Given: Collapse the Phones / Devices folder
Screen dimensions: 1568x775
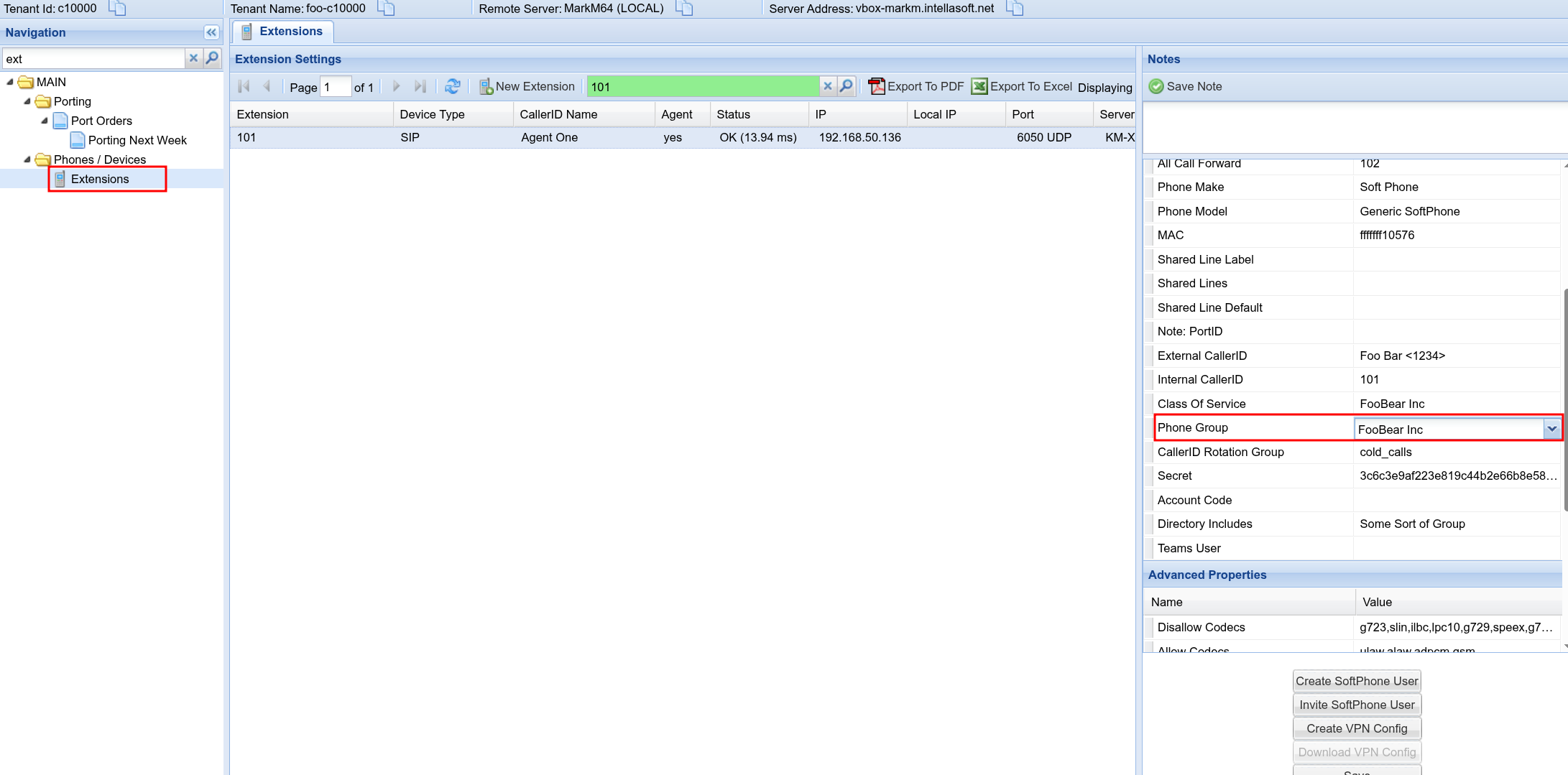Looking at the screenshot, I should pyautogui.click(x=27, y=159).
